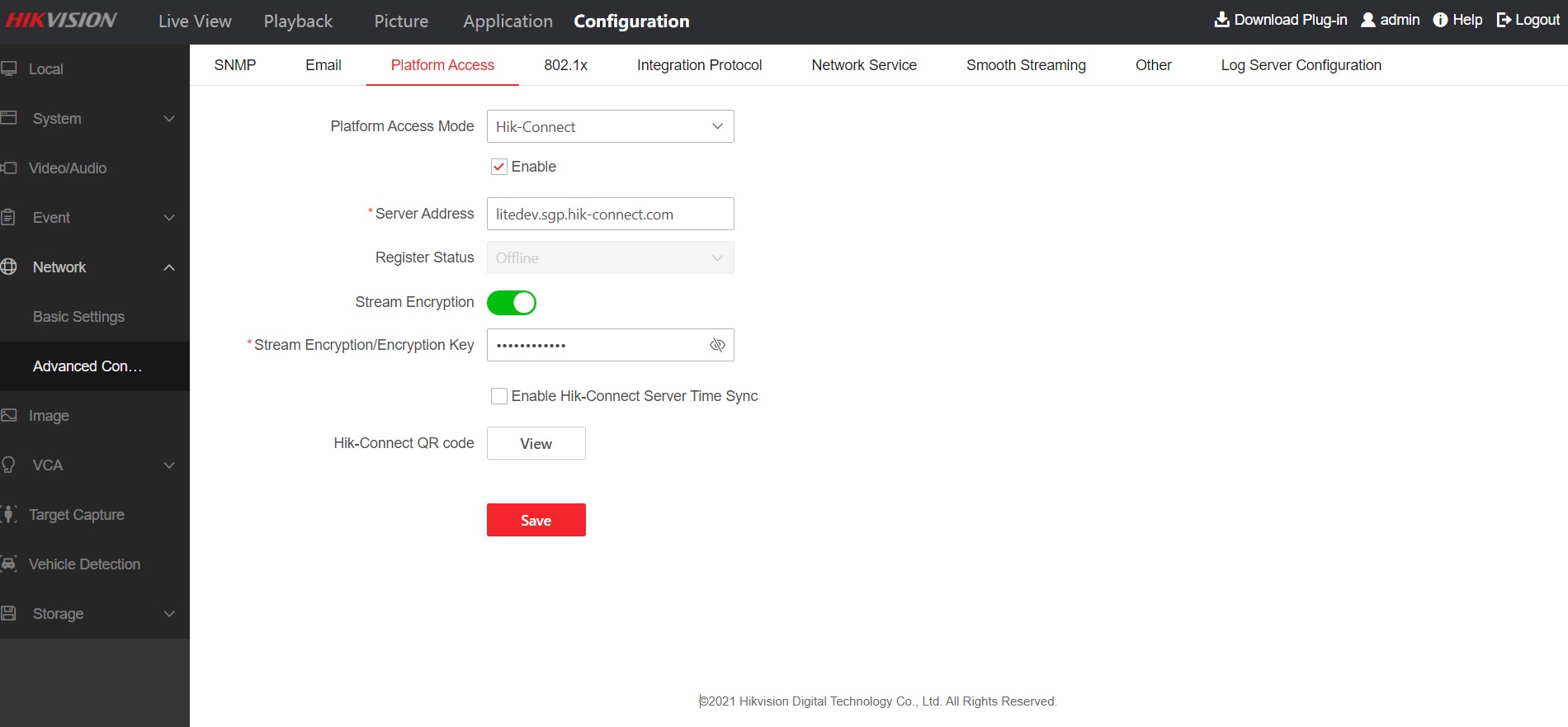Click the Target Capture icon
The height and width of the screenshot is (727, 1568).
click(9, 514)
